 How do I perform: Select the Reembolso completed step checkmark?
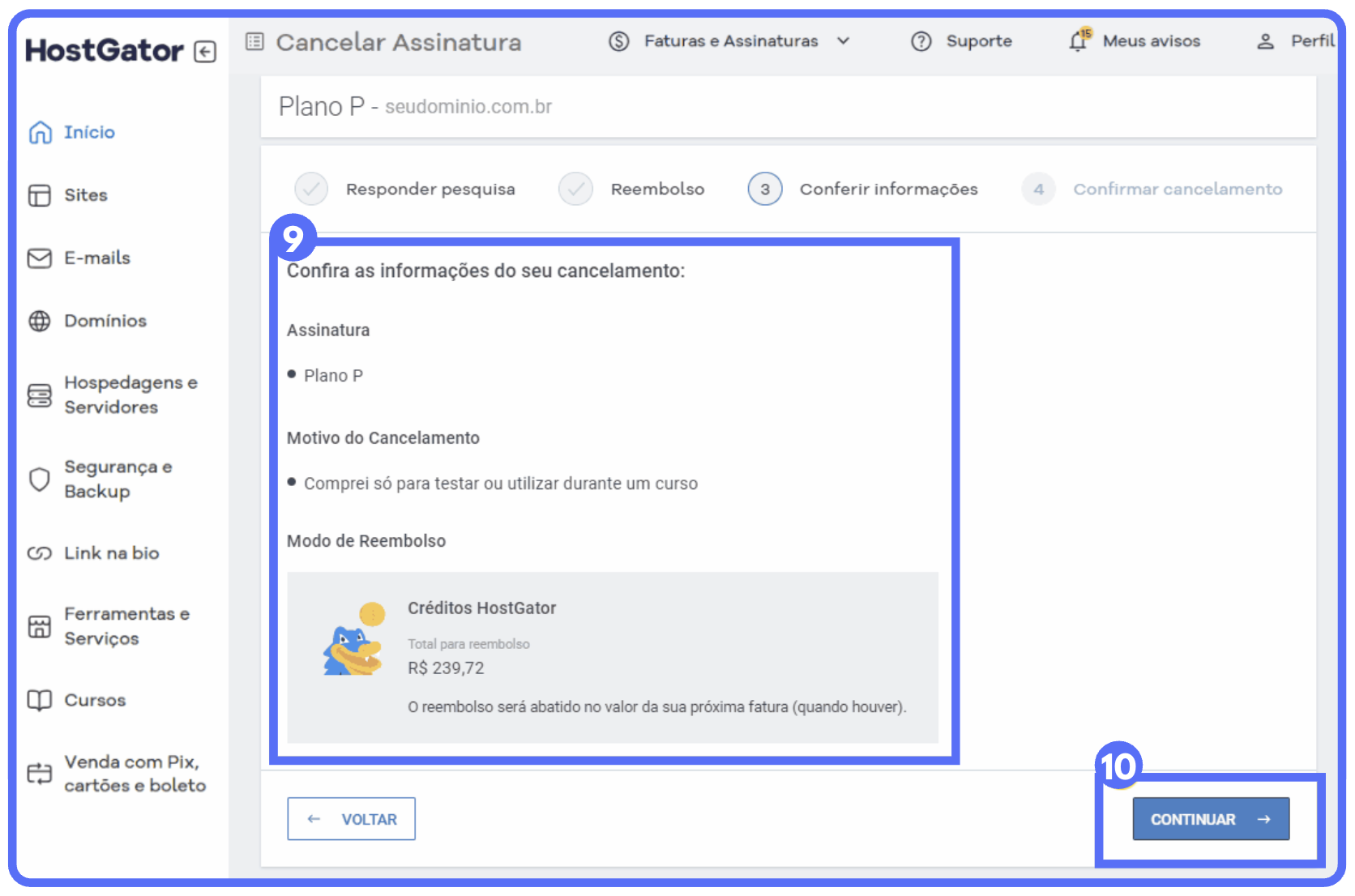(x=575, y=189)
